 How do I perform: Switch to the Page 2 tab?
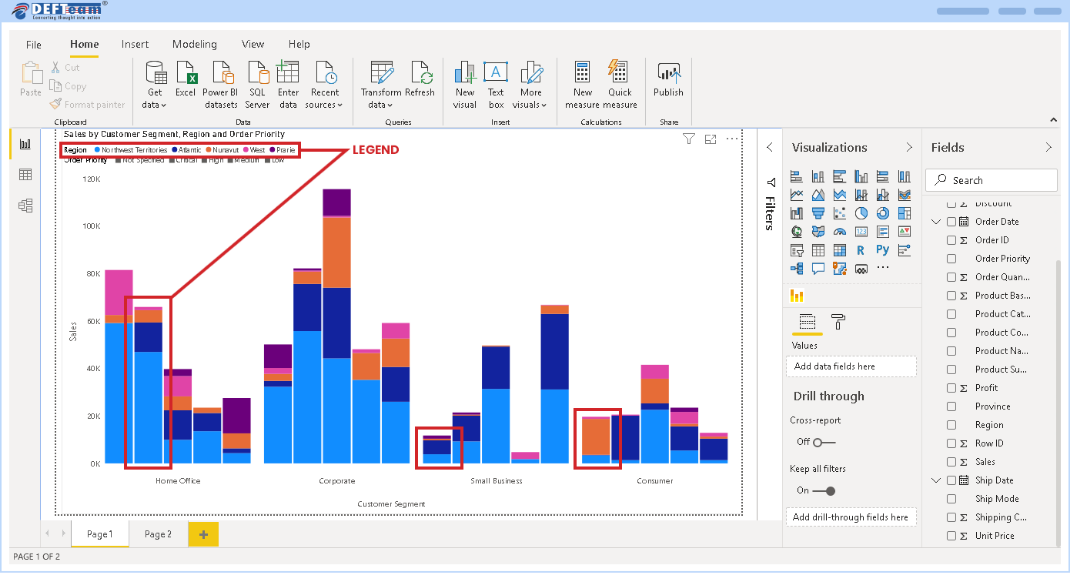click(x=158, y=535)
